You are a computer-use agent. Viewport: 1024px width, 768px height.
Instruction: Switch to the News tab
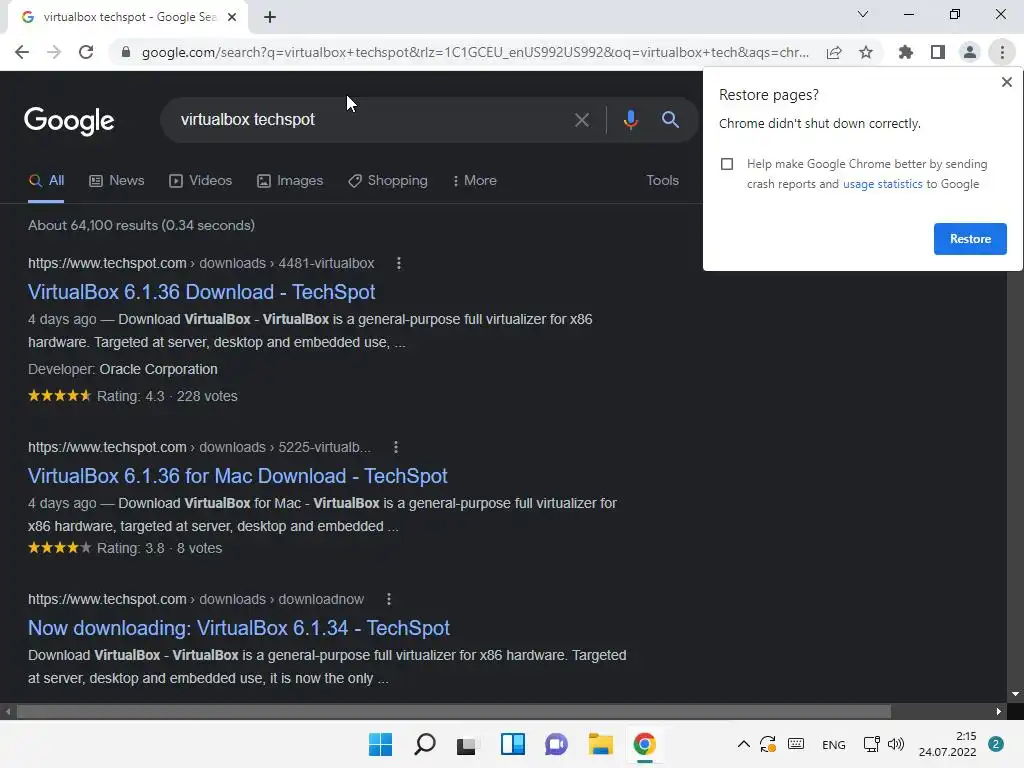point(116,180)
